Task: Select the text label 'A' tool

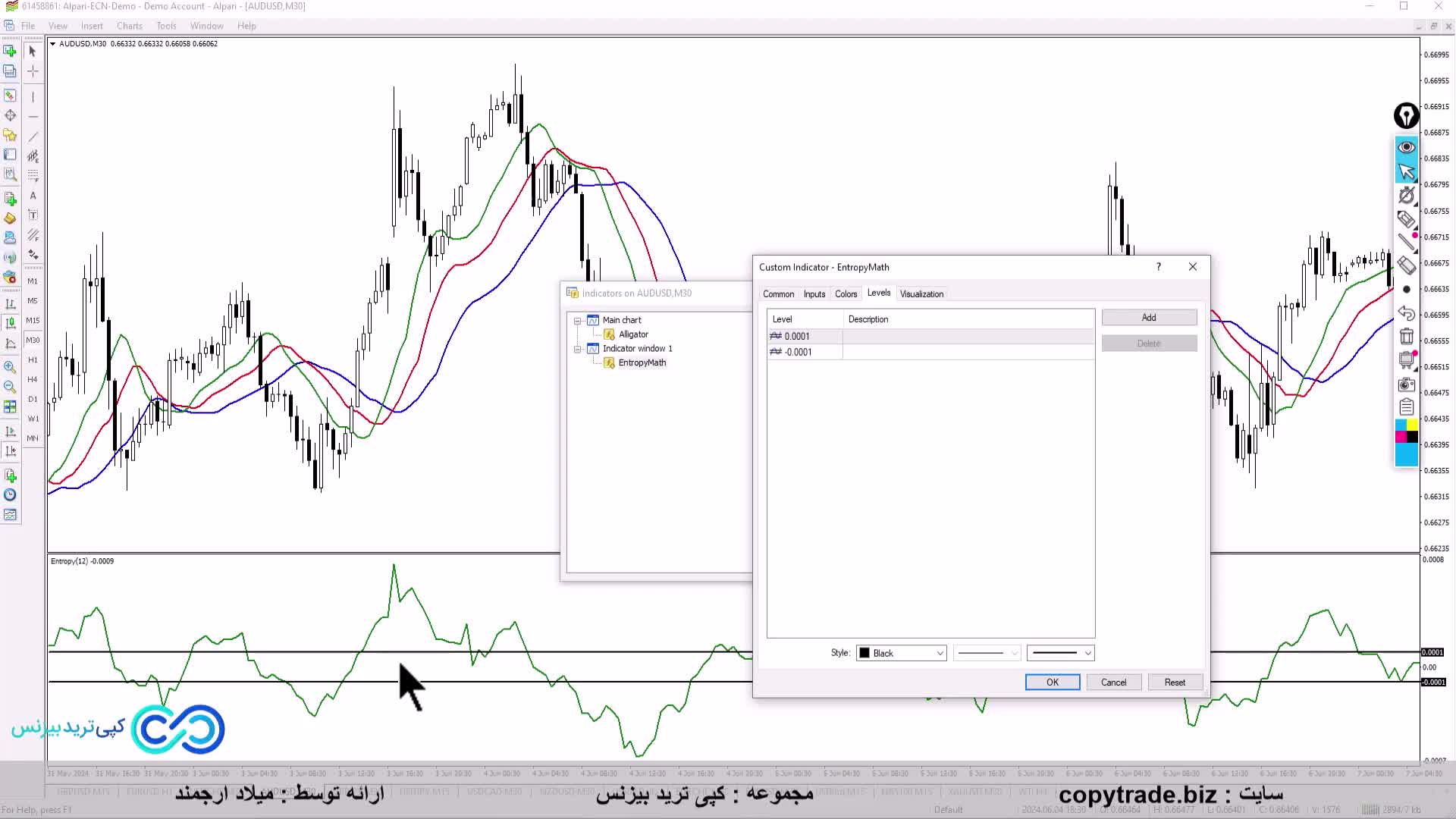Action: tap(33, 196)
